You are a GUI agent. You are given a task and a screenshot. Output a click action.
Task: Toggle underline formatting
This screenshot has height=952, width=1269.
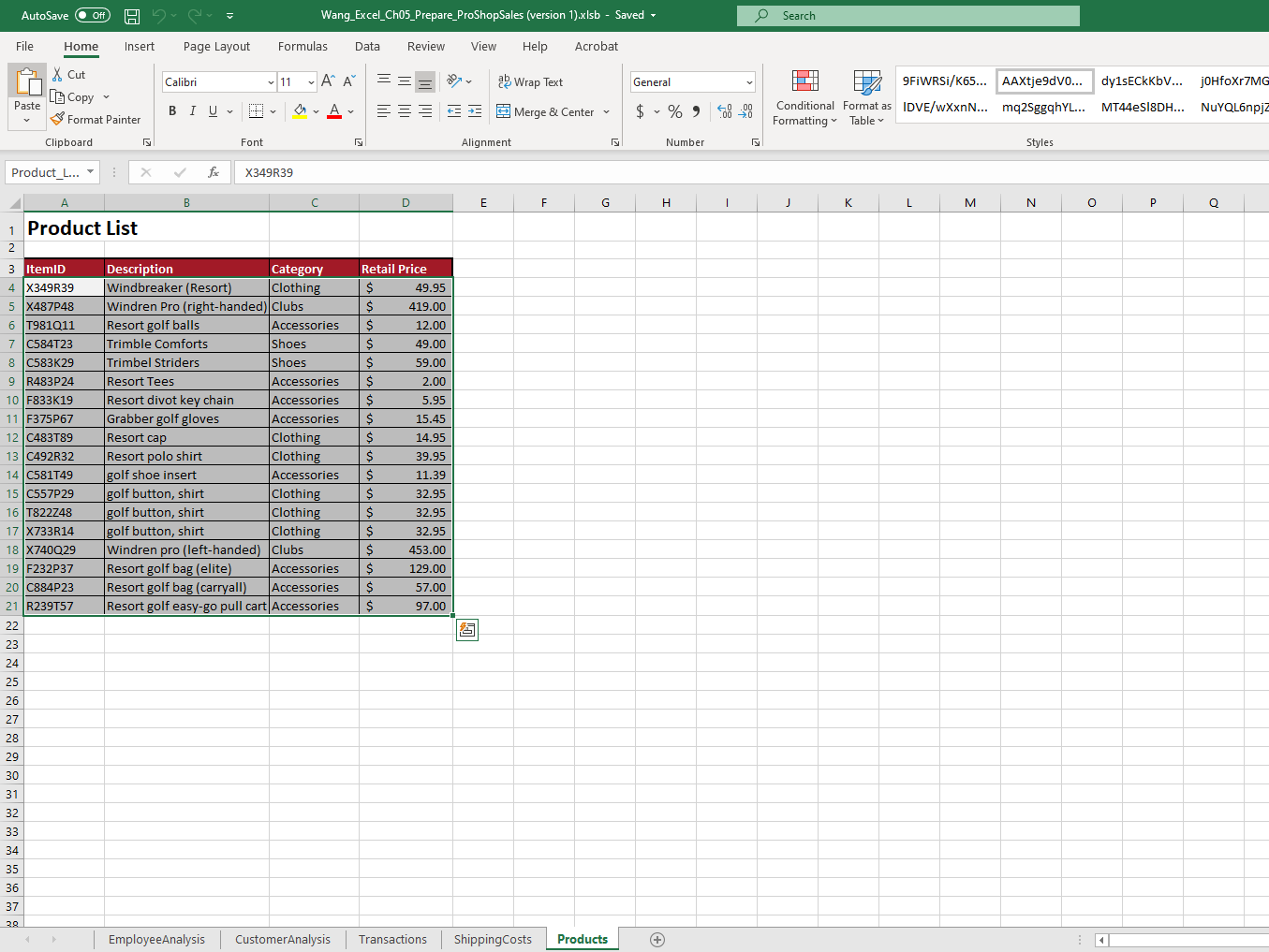point(214,111)
